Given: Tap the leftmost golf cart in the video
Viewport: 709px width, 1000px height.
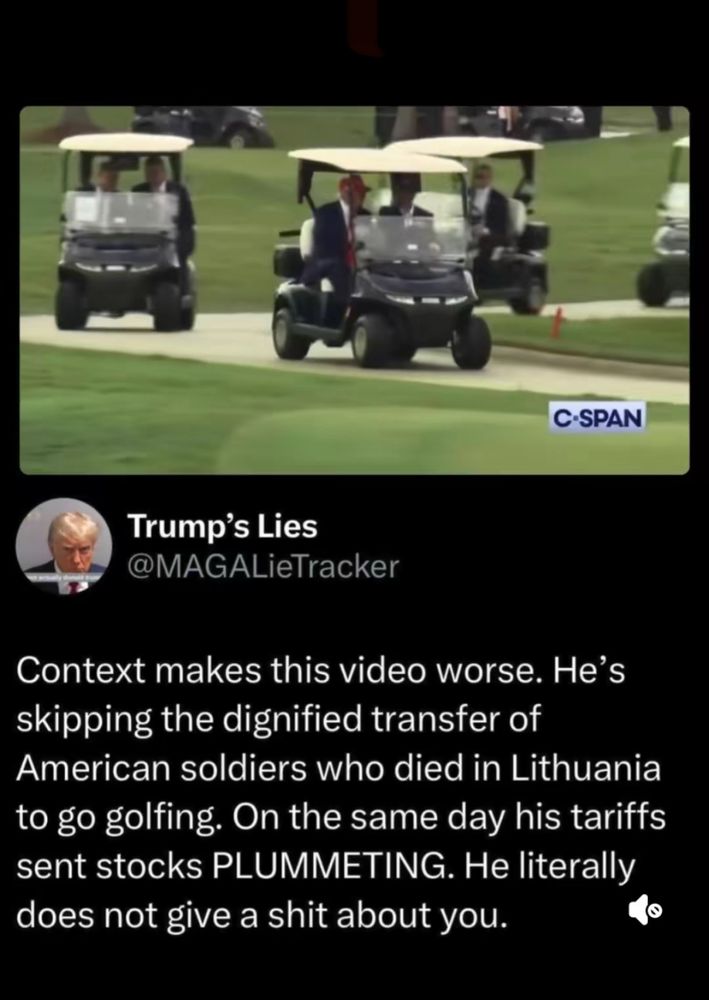Looking at the screenshot, I should tap(125, 233).
